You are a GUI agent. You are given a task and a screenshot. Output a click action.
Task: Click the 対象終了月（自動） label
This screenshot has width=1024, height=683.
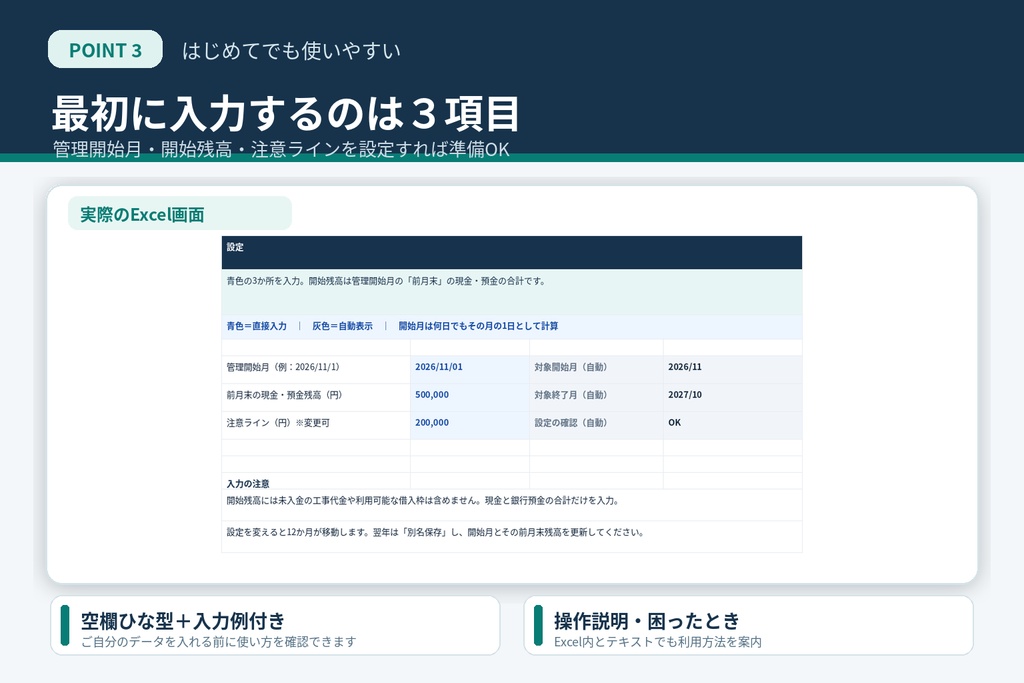pyautogui.click(x=571, y=395)
